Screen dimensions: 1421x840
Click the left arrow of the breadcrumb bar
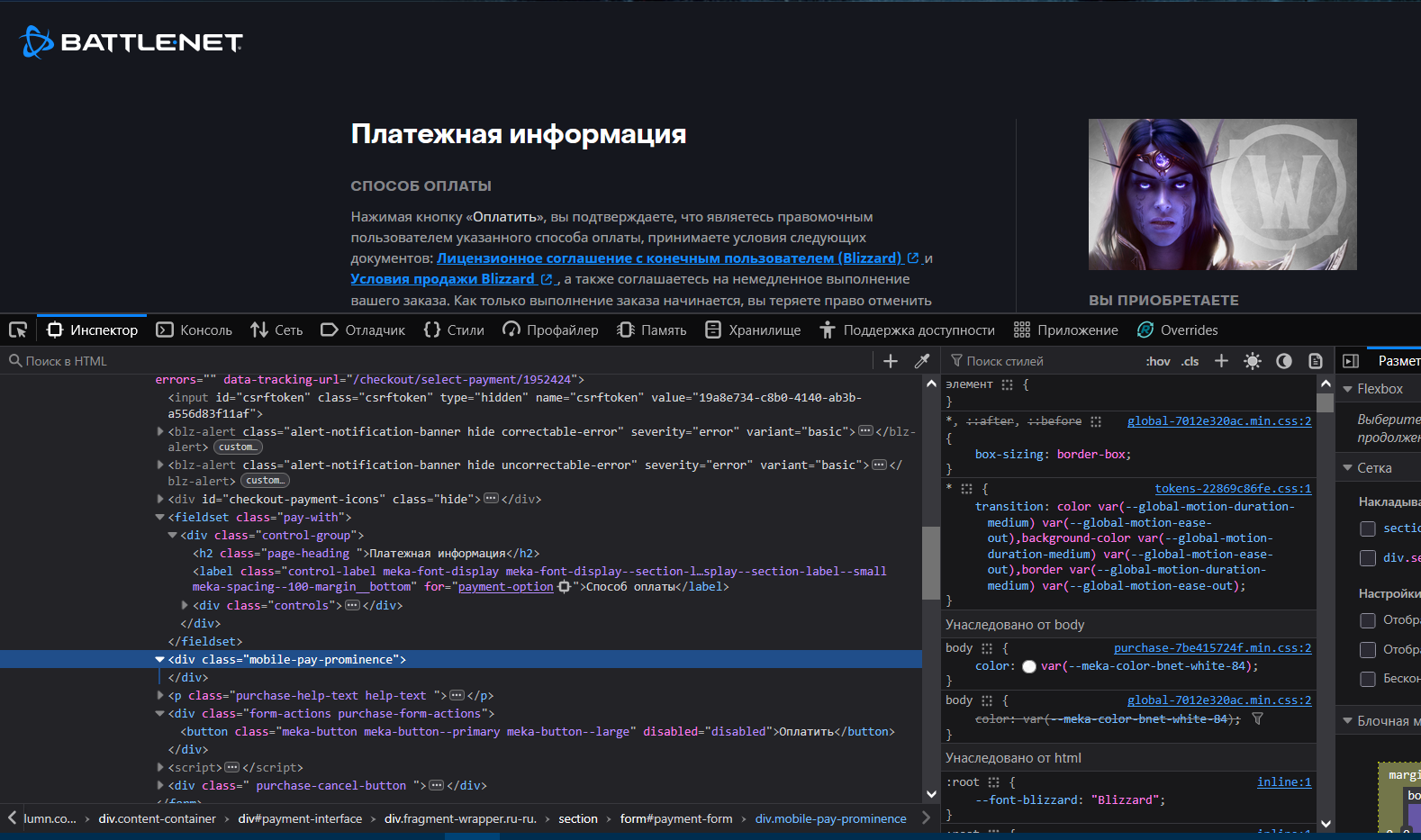(x=12, y=817)
